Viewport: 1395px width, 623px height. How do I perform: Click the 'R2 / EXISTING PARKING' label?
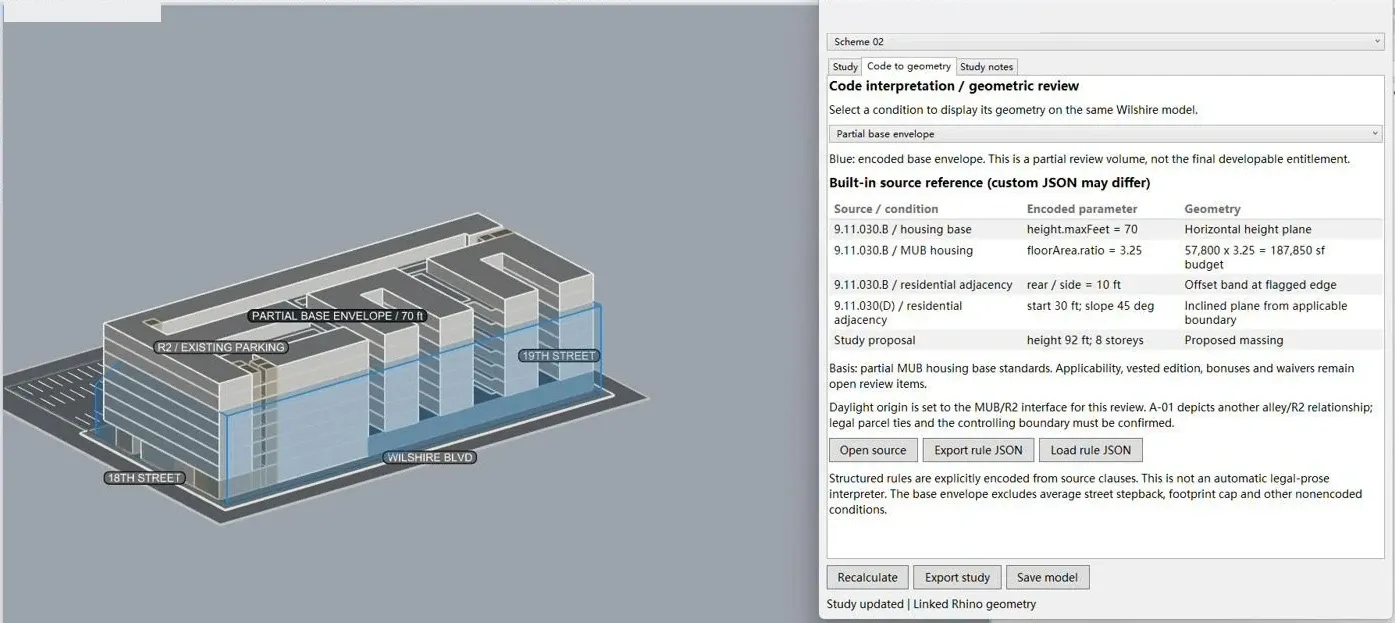(221, 348)
